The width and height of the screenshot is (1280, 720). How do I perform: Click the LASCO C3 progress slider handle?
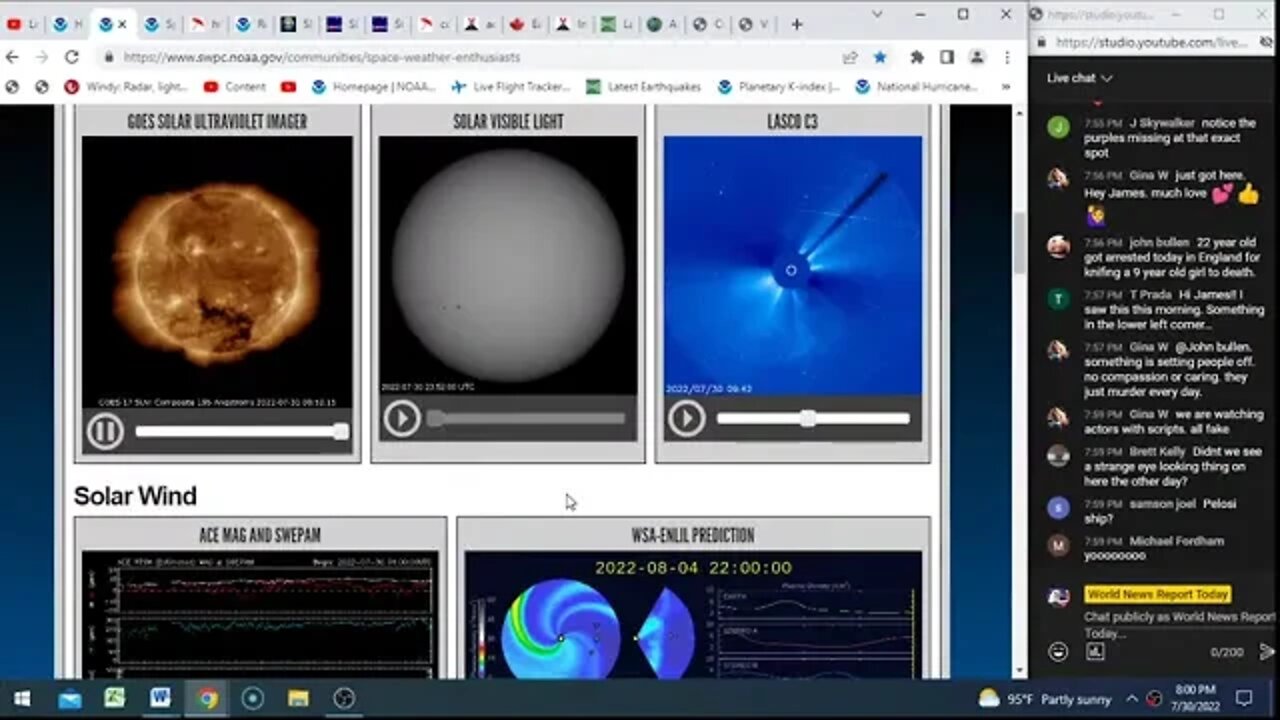(807, 419)
